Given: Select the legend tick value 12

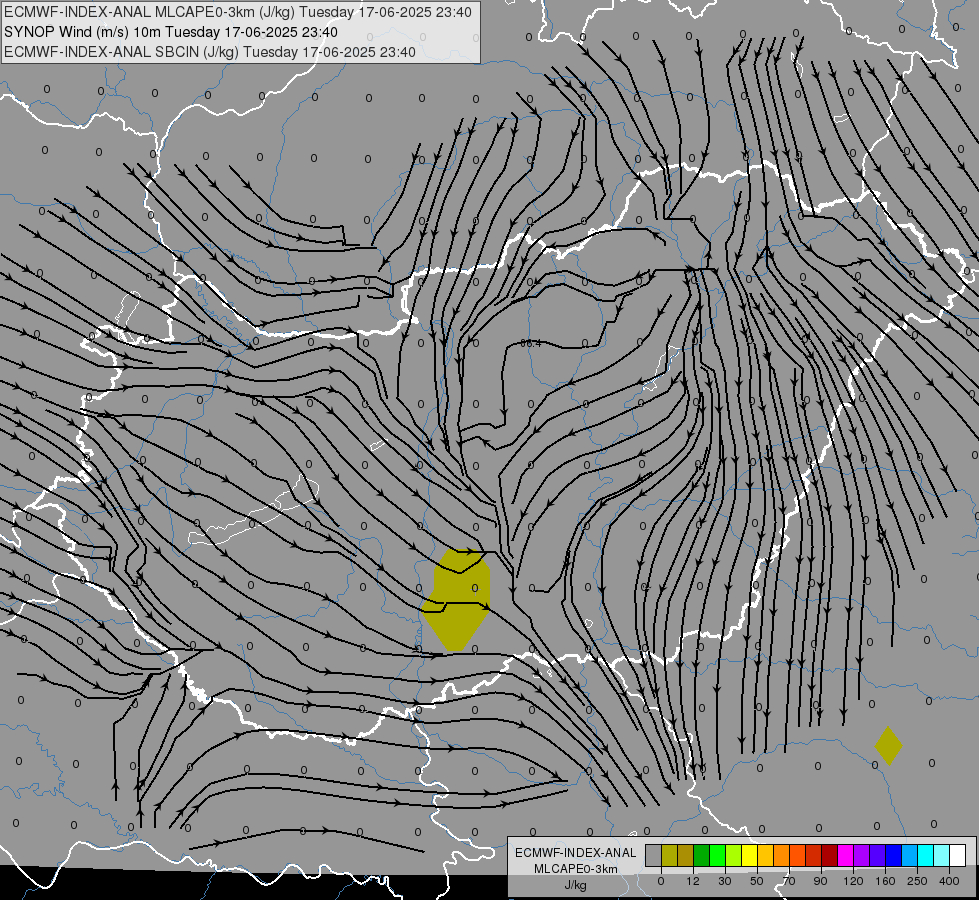Looking at the screenshot, I should [x=693, y=881].
